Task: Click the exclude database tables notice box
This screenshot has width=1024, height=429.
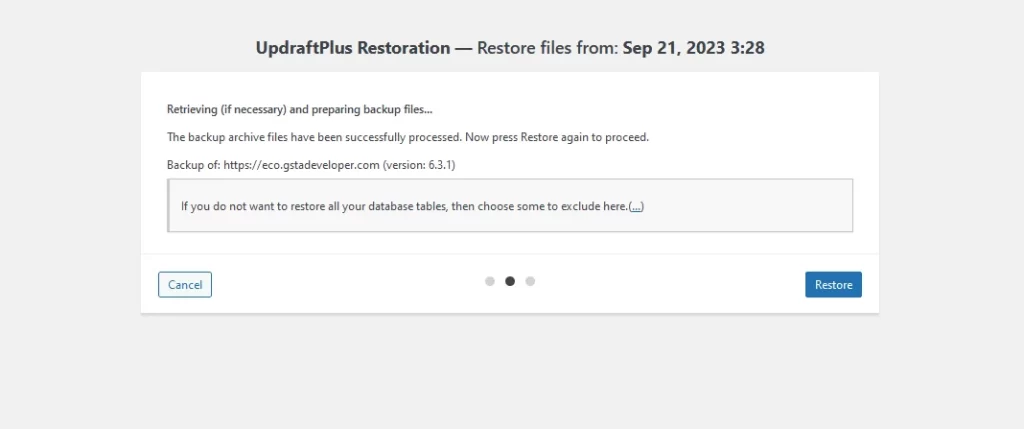Action: 510,205
